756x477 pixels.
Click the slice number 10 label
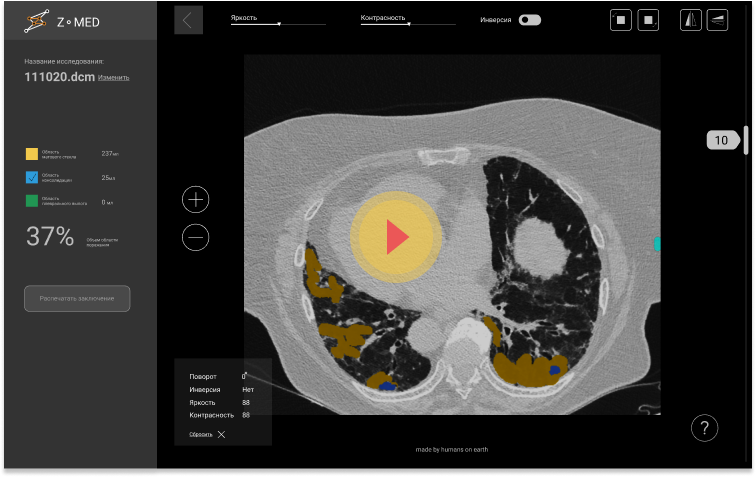722,140
